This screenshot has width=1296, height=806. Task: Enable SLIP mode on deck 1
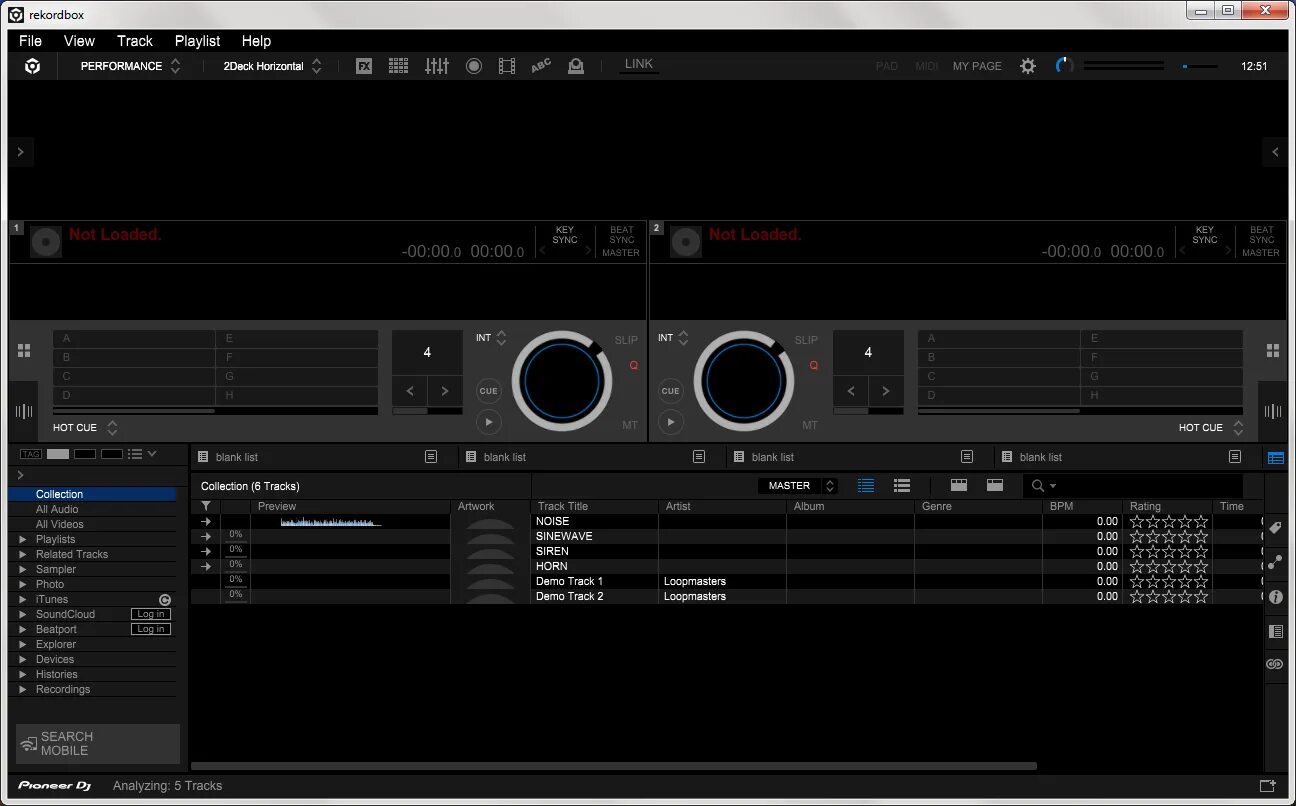[x=626, y=340]
